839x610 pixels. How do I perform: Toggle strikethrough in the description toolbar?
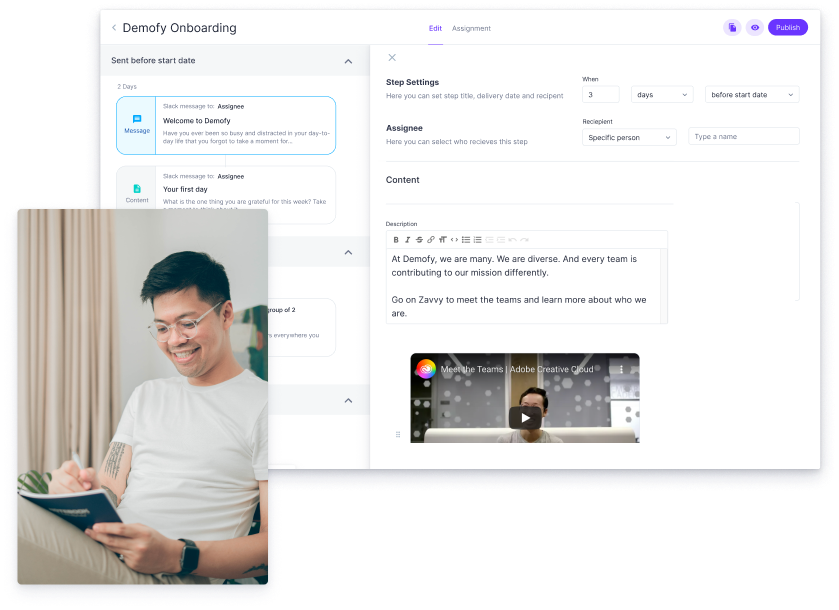click(419, 240)
